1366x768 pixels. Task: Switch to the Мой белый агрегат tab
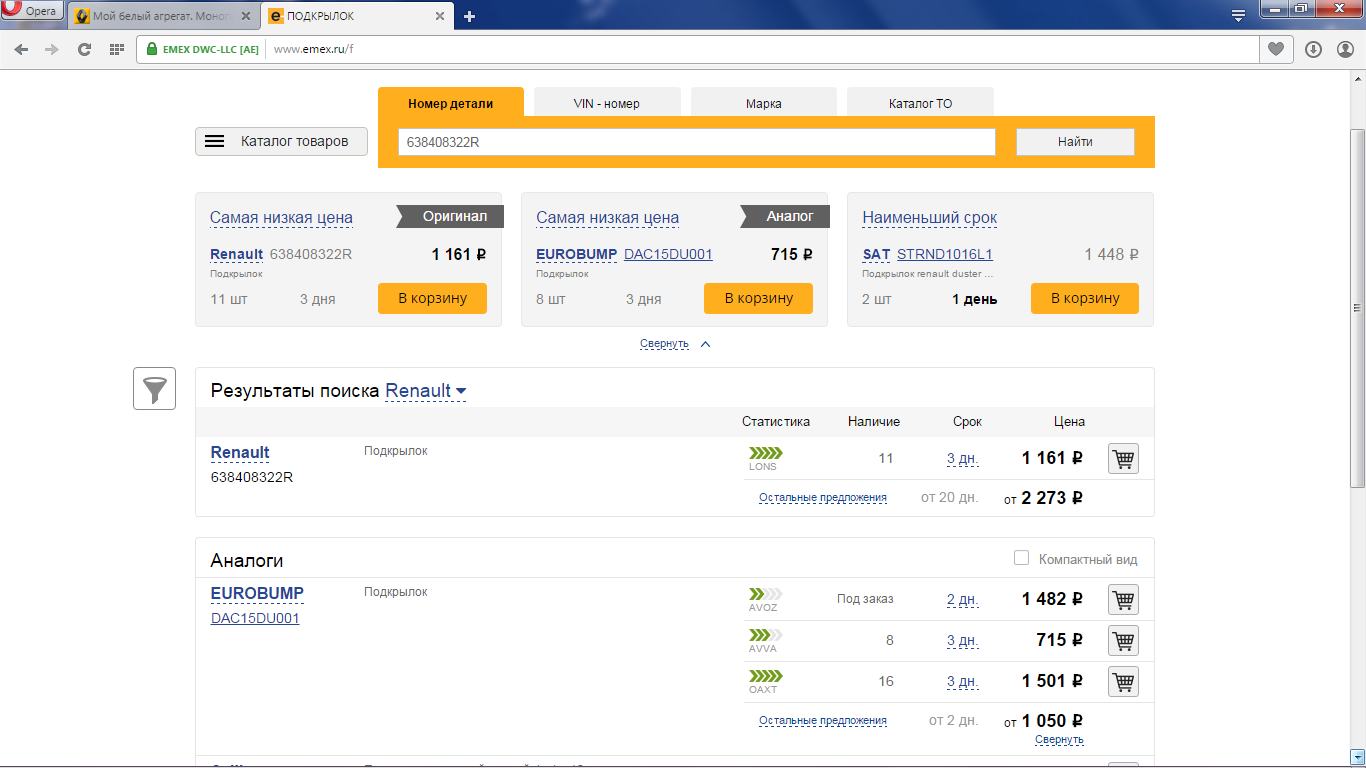164,16
